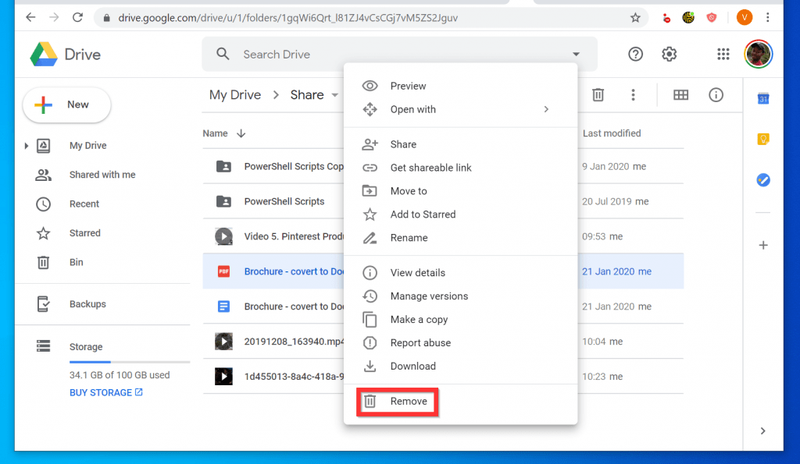Click the green round extension icon
The height and width of the screenshot is (464, 800).
tap(688, 18)
